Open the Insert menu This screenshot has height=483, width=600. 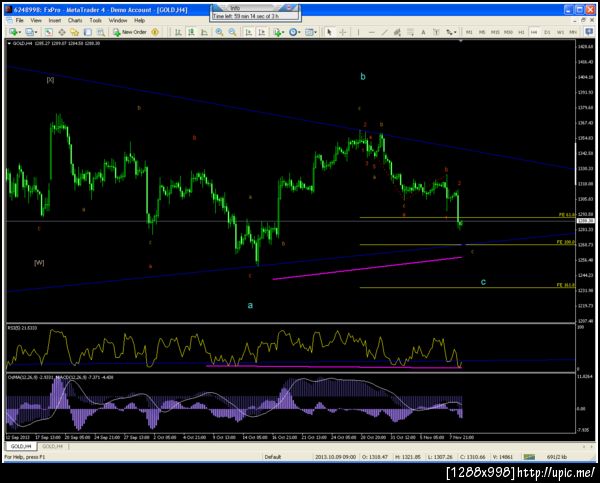click(x=55, y=20)
